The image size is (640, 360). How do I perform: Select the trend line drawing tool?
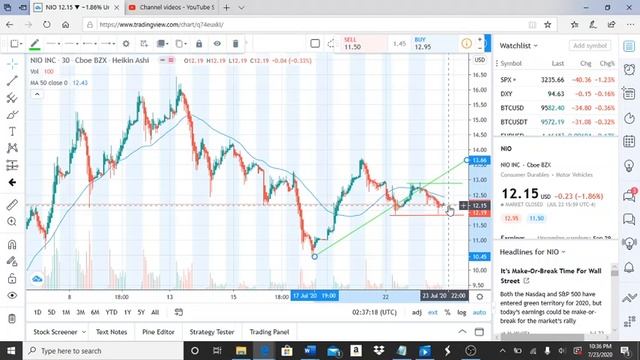coord(12,80)
